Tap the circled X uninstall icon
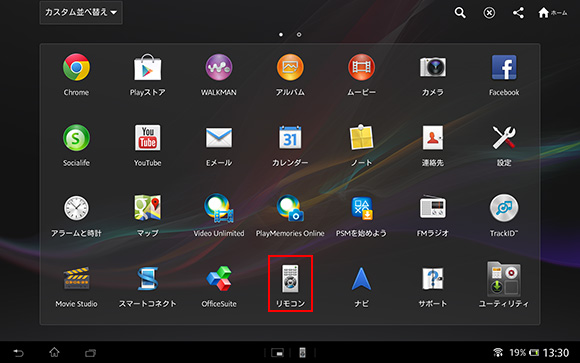 (x=489, y=13)
